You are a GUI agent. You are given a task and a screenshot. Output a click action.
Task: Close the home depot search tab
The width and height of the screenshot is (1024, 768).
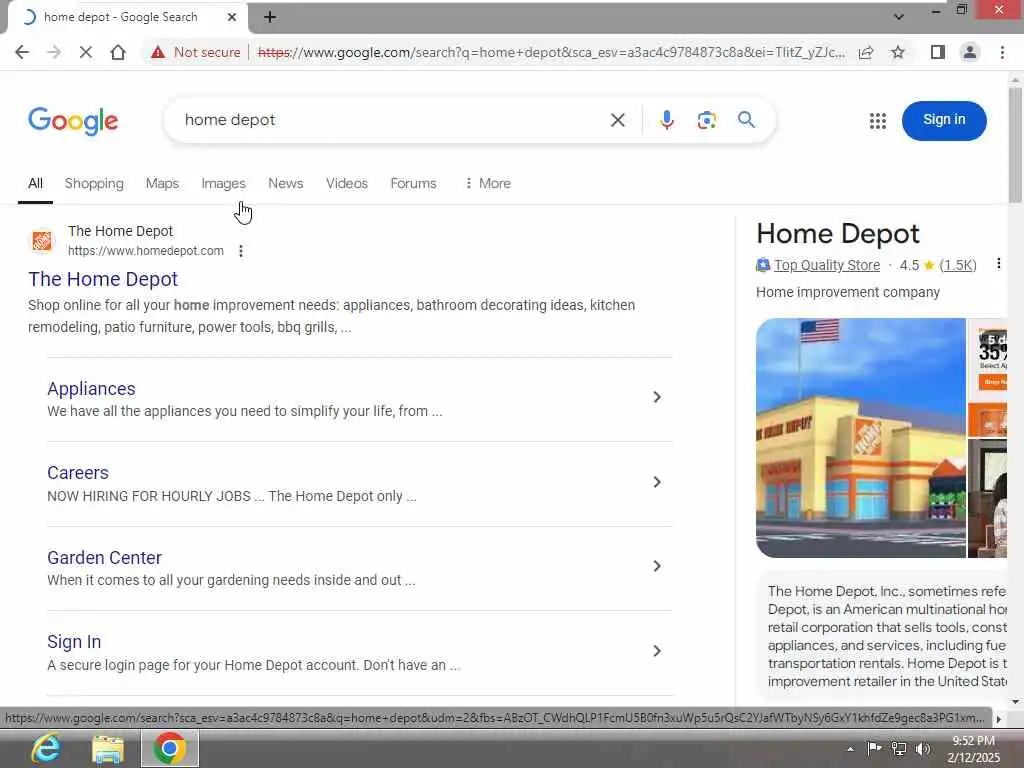(232, 17)
